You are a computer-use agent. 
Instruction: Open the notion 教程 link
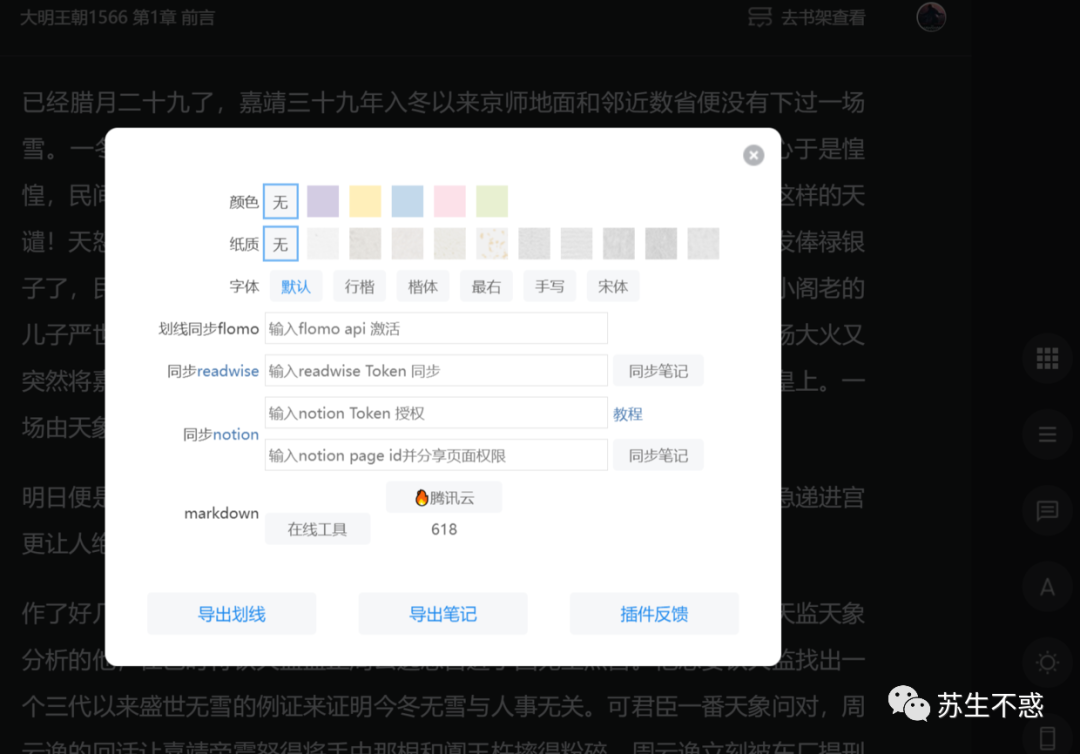click(x=627, y=414)
